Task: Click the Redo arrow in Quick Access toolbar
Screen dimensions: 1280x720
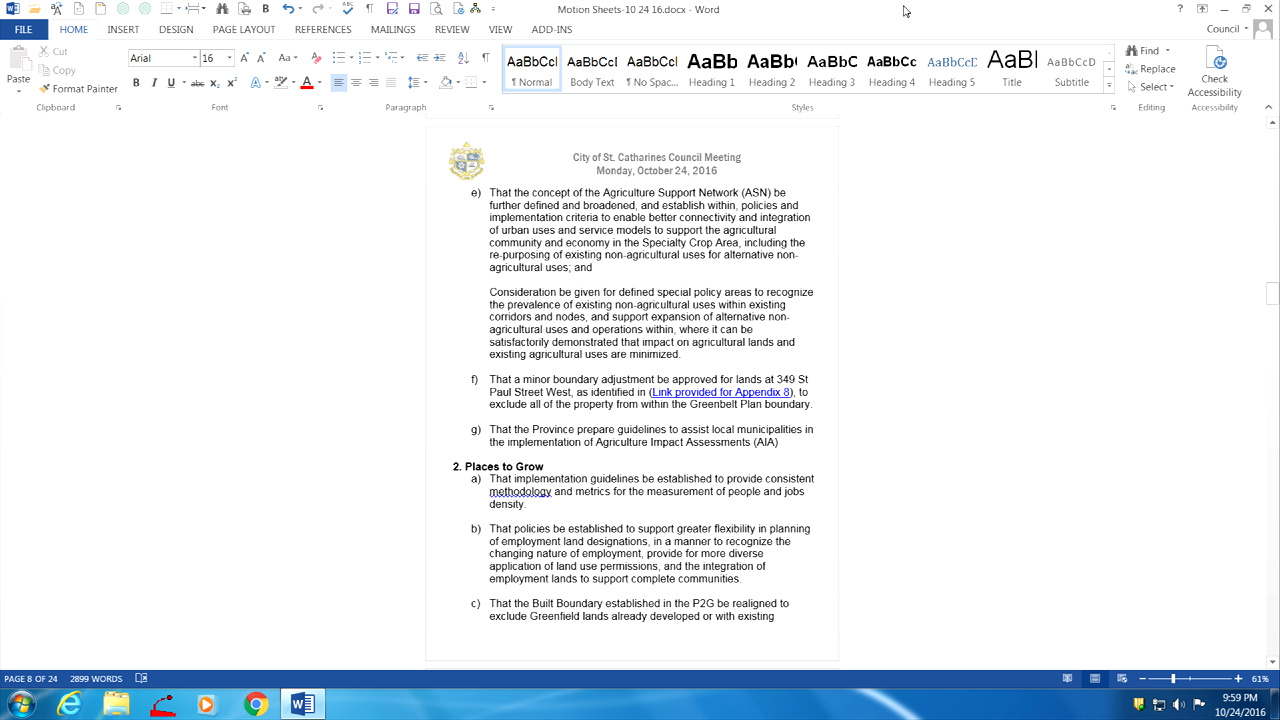Action: coord(317,9)
